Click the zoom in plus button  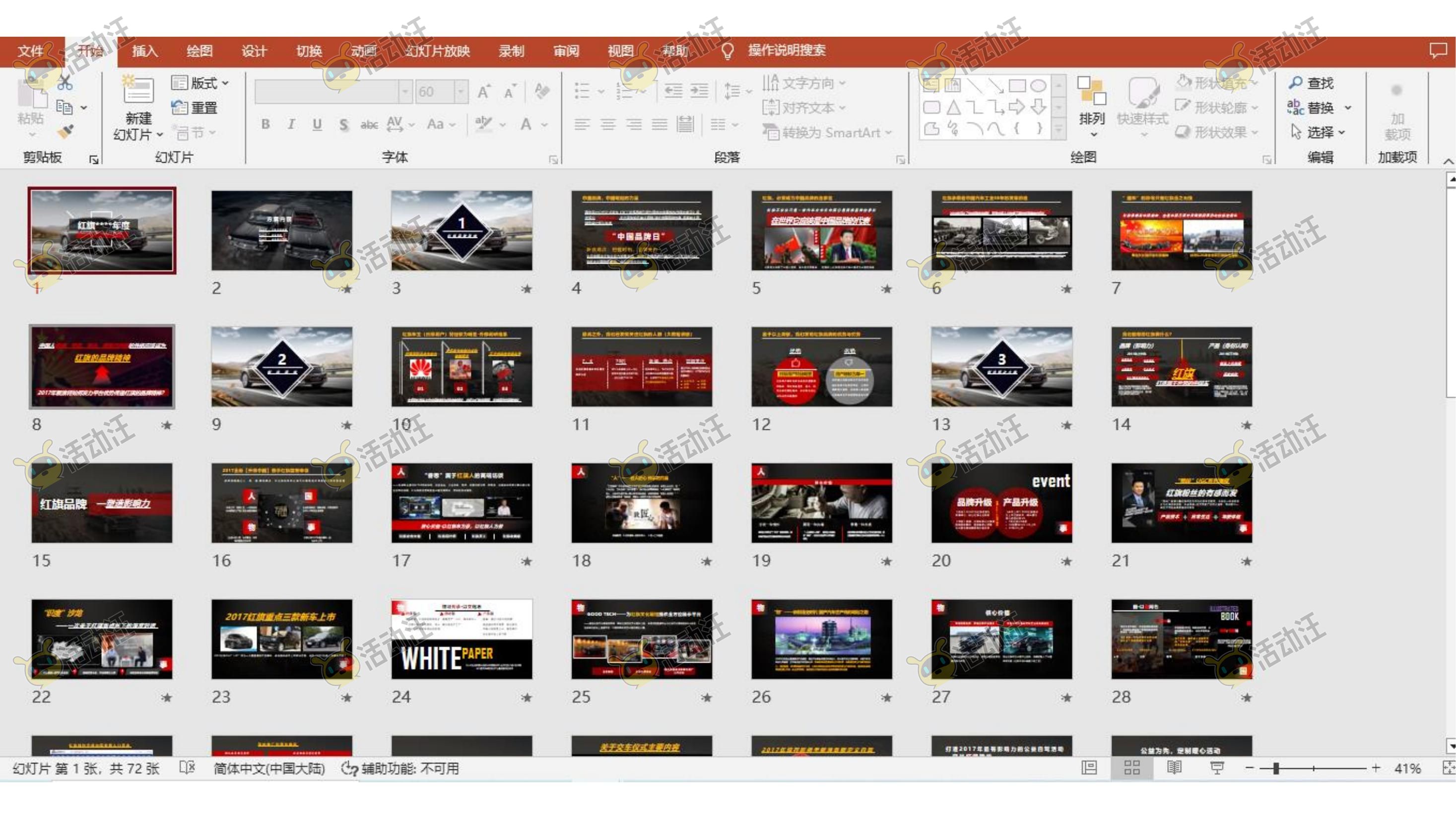(1376, 767)
